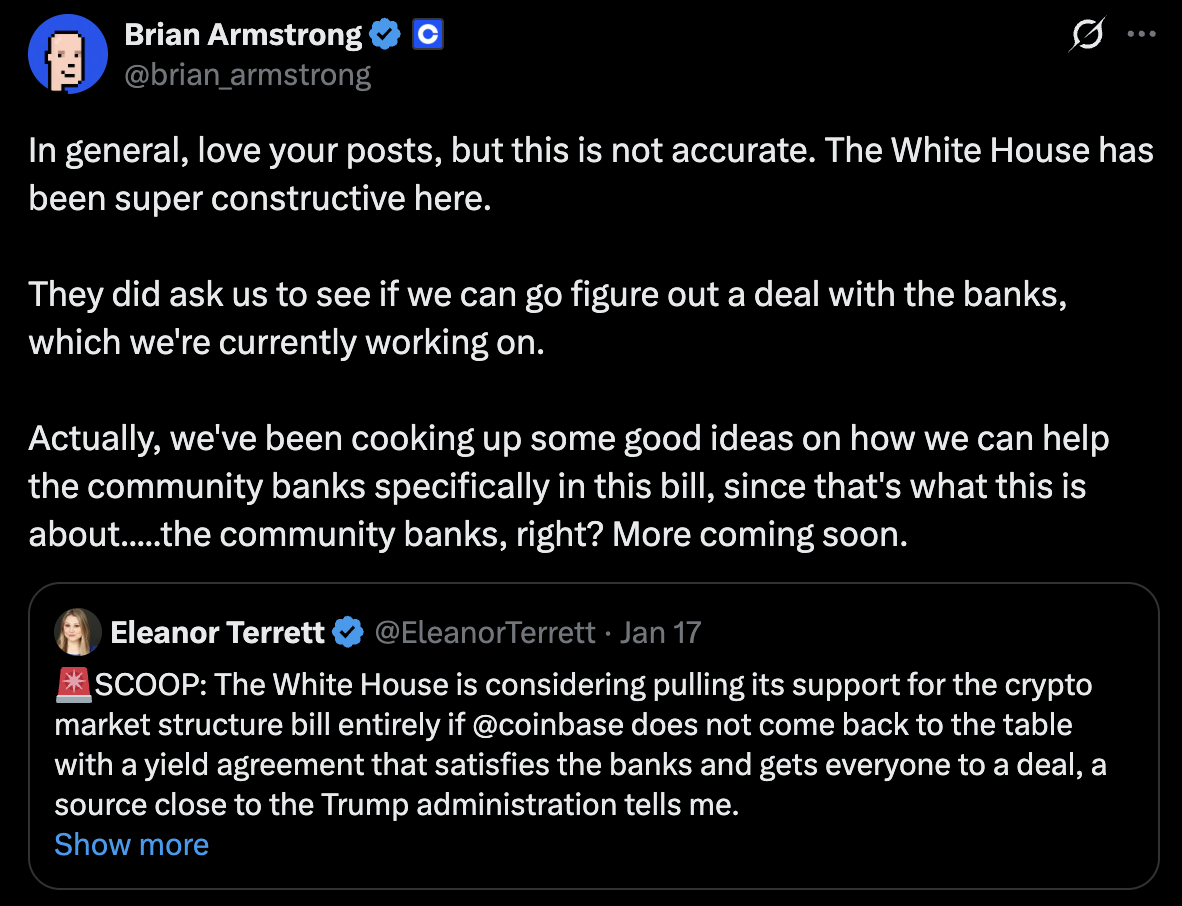Click Eleanor Terrett's small profile picture
Viewport: 1182px width, 906px height.
(x=77, y=632)
